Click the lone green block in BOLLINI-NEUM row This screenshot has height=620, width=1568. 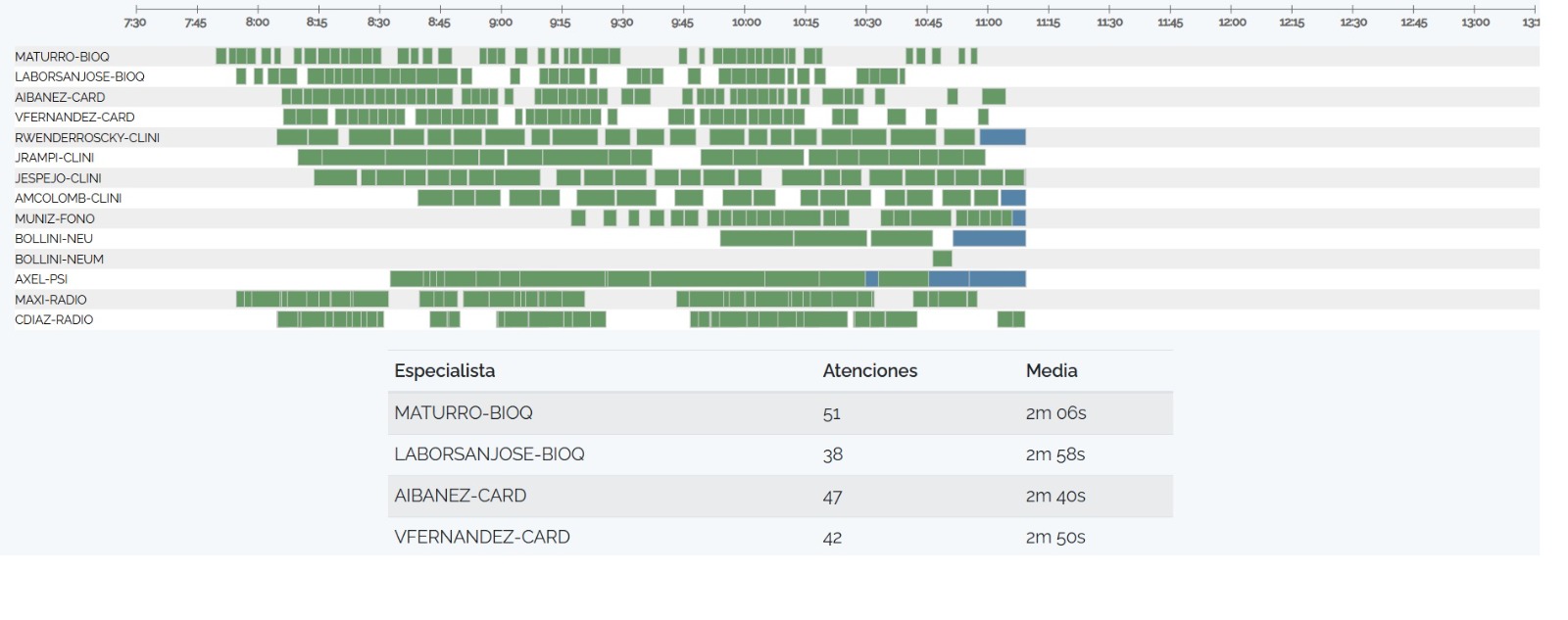tap(942, 259)
